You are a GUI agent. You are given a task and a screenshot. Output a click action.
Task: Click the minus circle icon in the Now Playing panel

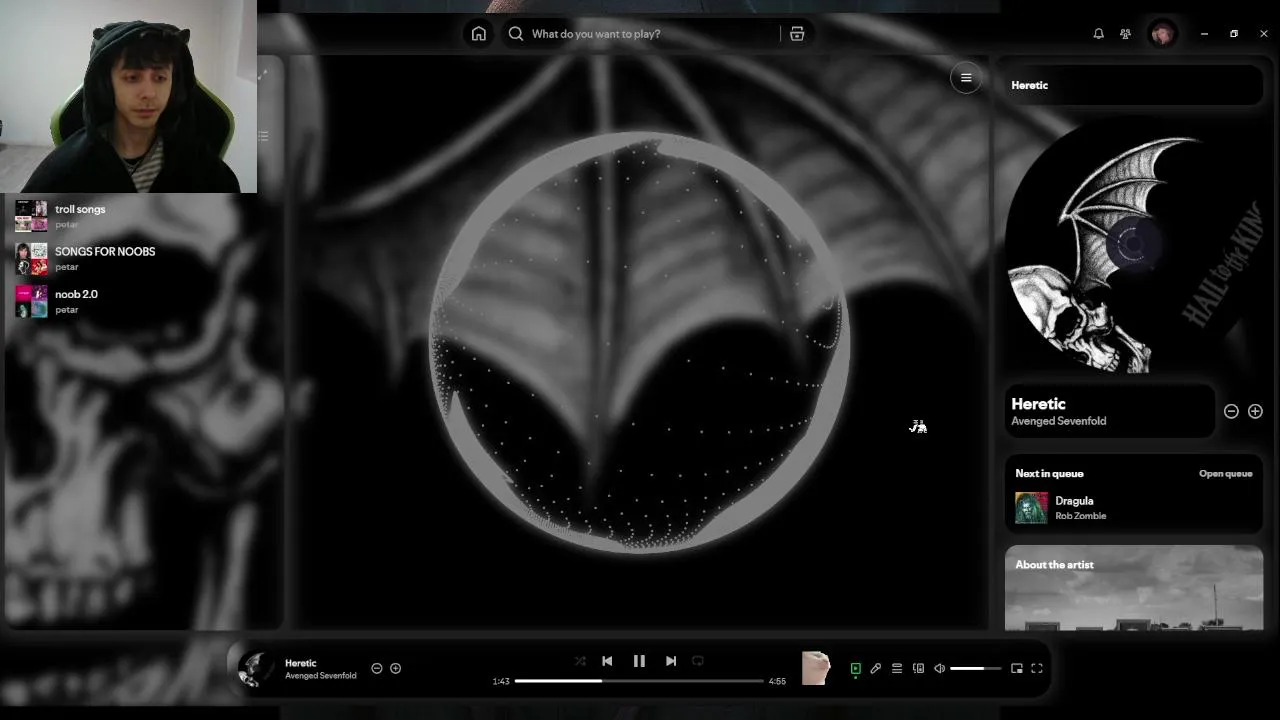click(1231, 411)
